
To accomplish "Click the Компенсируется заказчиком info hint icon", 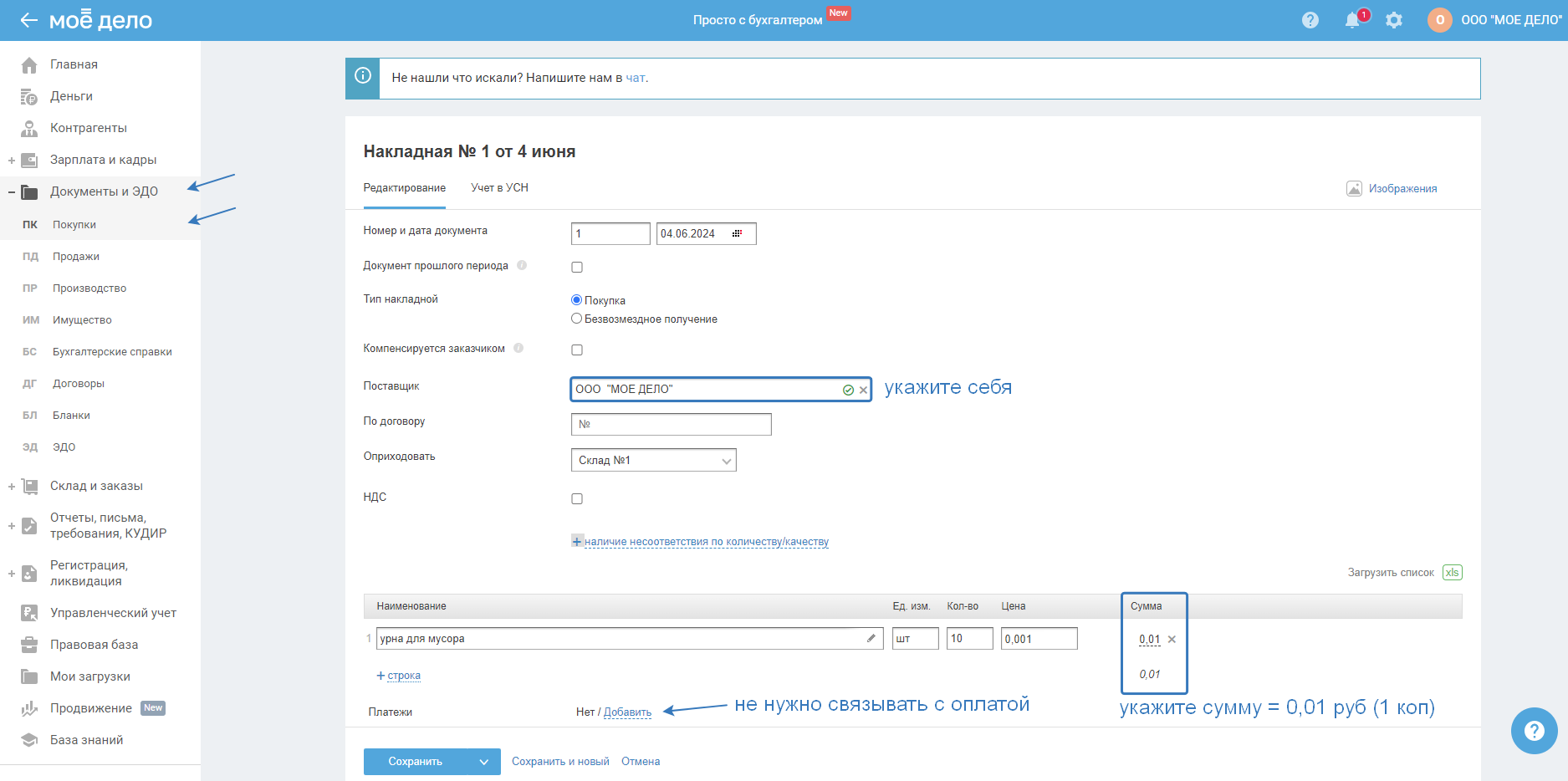I will tap(518, 348).
